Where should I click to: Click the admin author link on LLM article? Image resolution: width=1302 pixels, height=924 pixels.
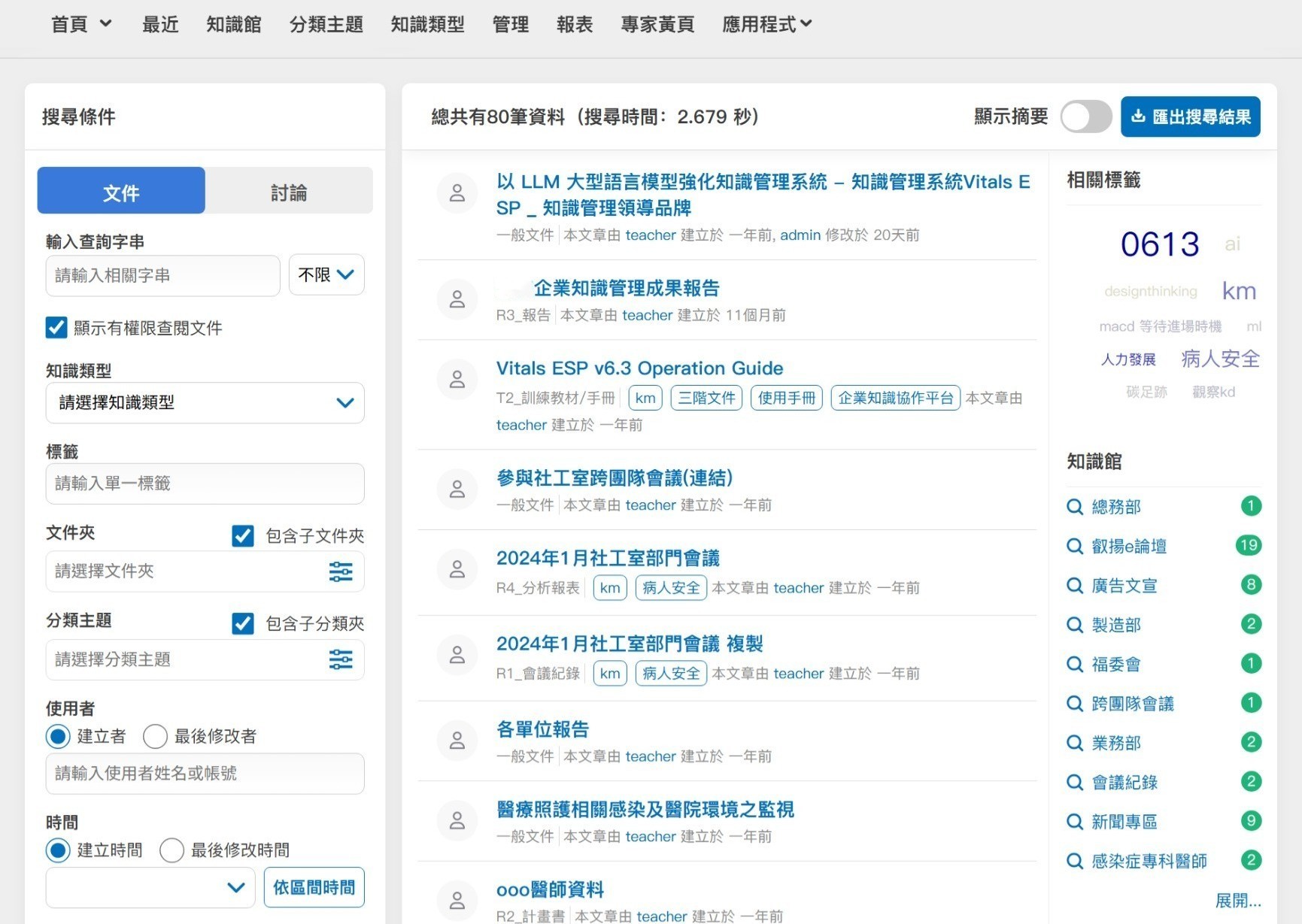(800, 235)
